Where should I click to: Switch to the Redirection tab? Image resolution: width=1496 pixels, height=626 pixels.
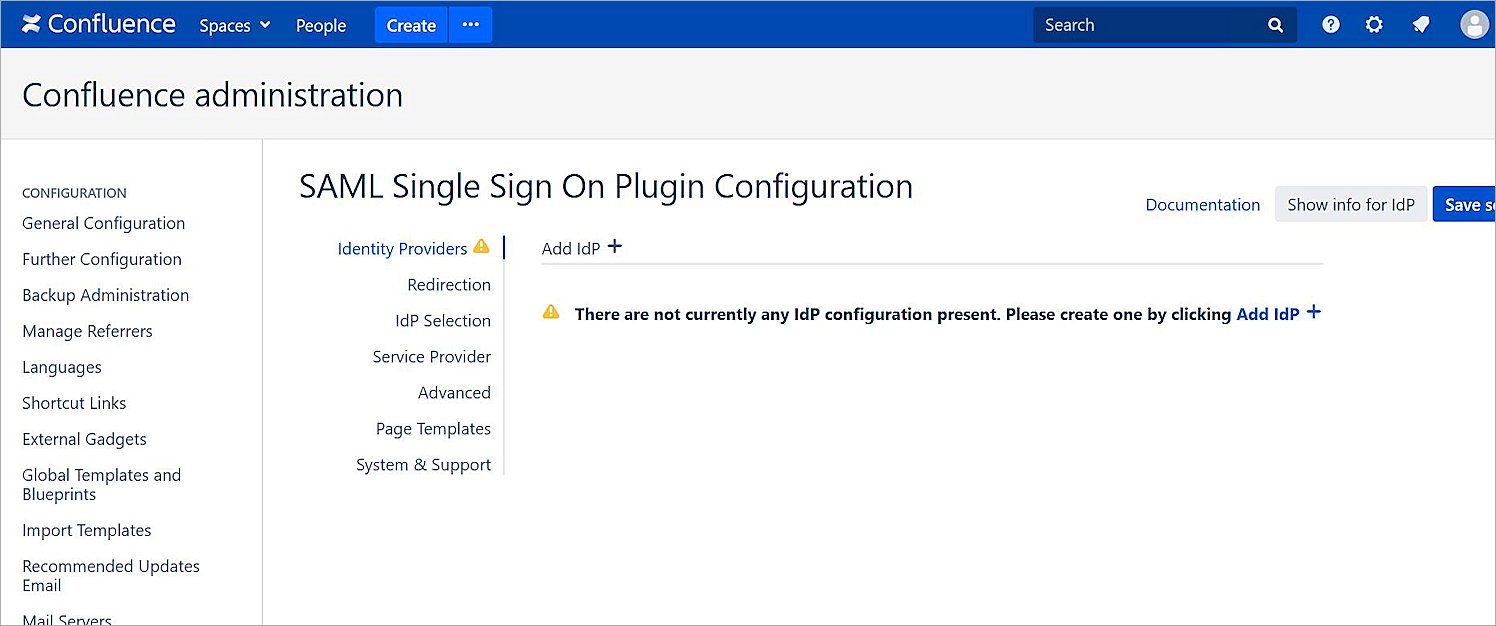click(449, 284)
